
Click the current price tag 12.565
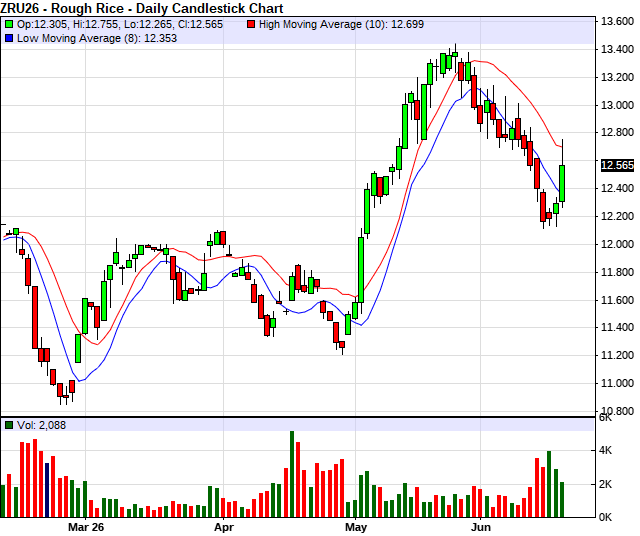(617, 165)
